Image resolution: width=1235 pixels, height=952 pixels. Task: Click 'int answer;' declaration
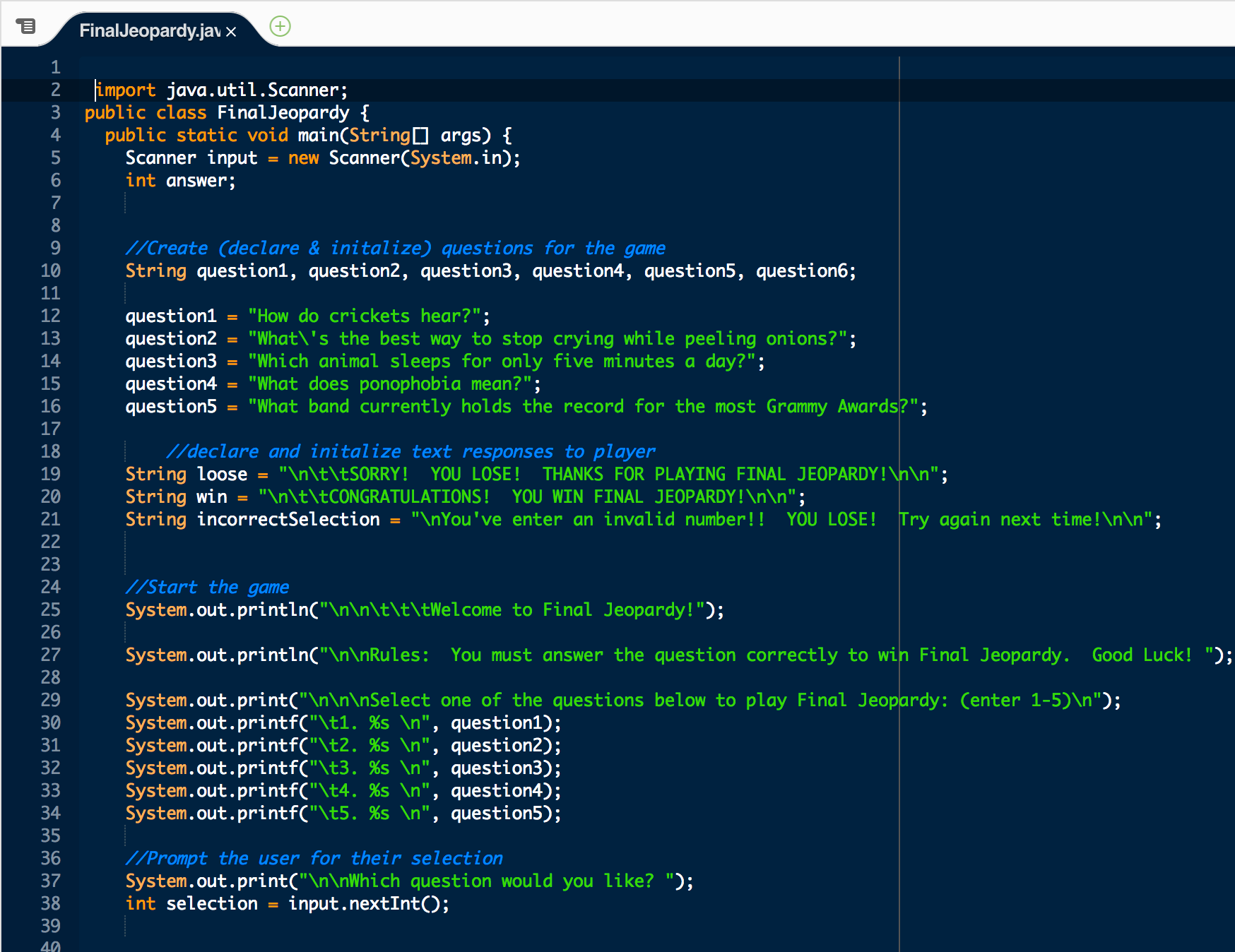point(180,181)
